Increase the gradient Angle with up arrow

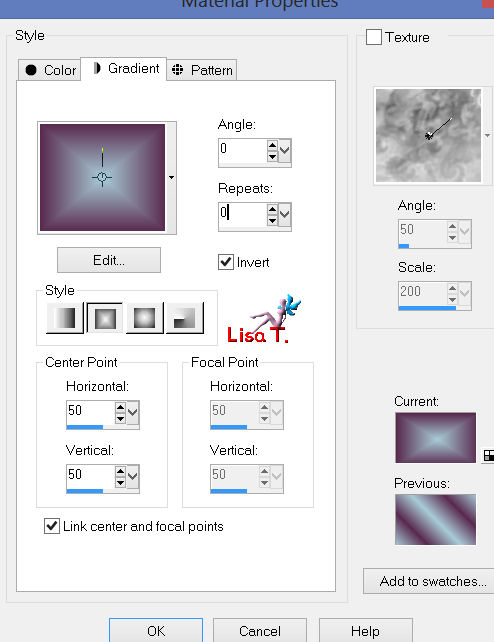tap(272, 145)
